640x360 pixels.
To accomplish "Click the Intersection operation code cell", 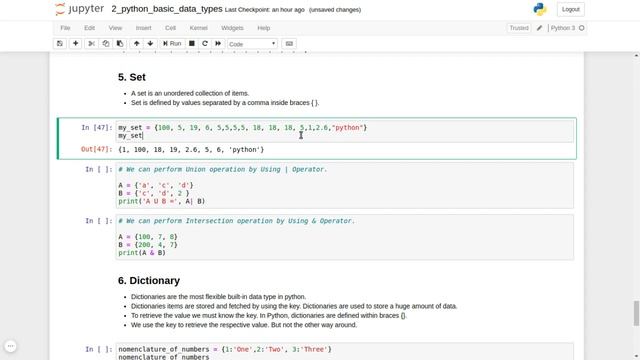I will pyautogui.click(x=344, y=237).
